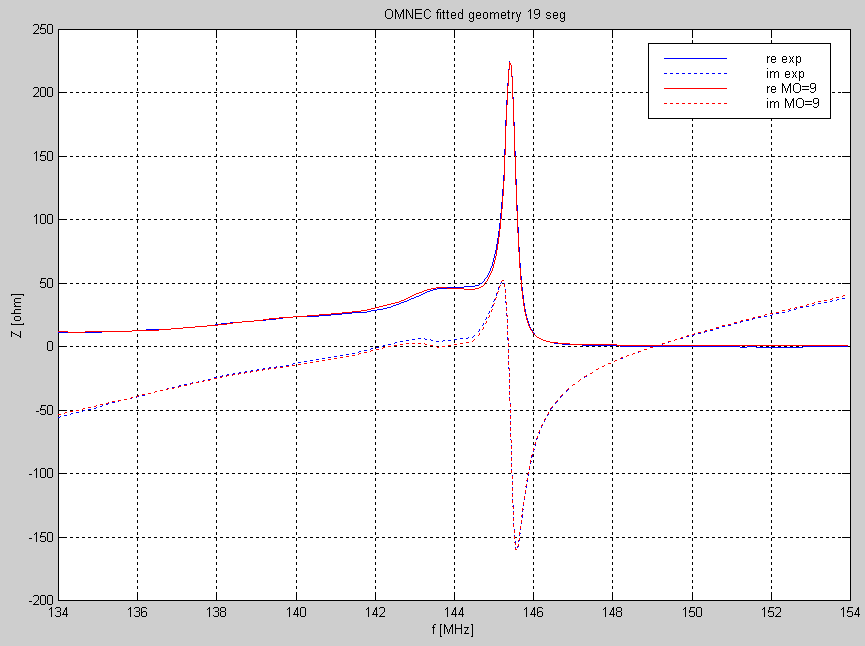Click the y-axis tick label 150

pos(43,156)
